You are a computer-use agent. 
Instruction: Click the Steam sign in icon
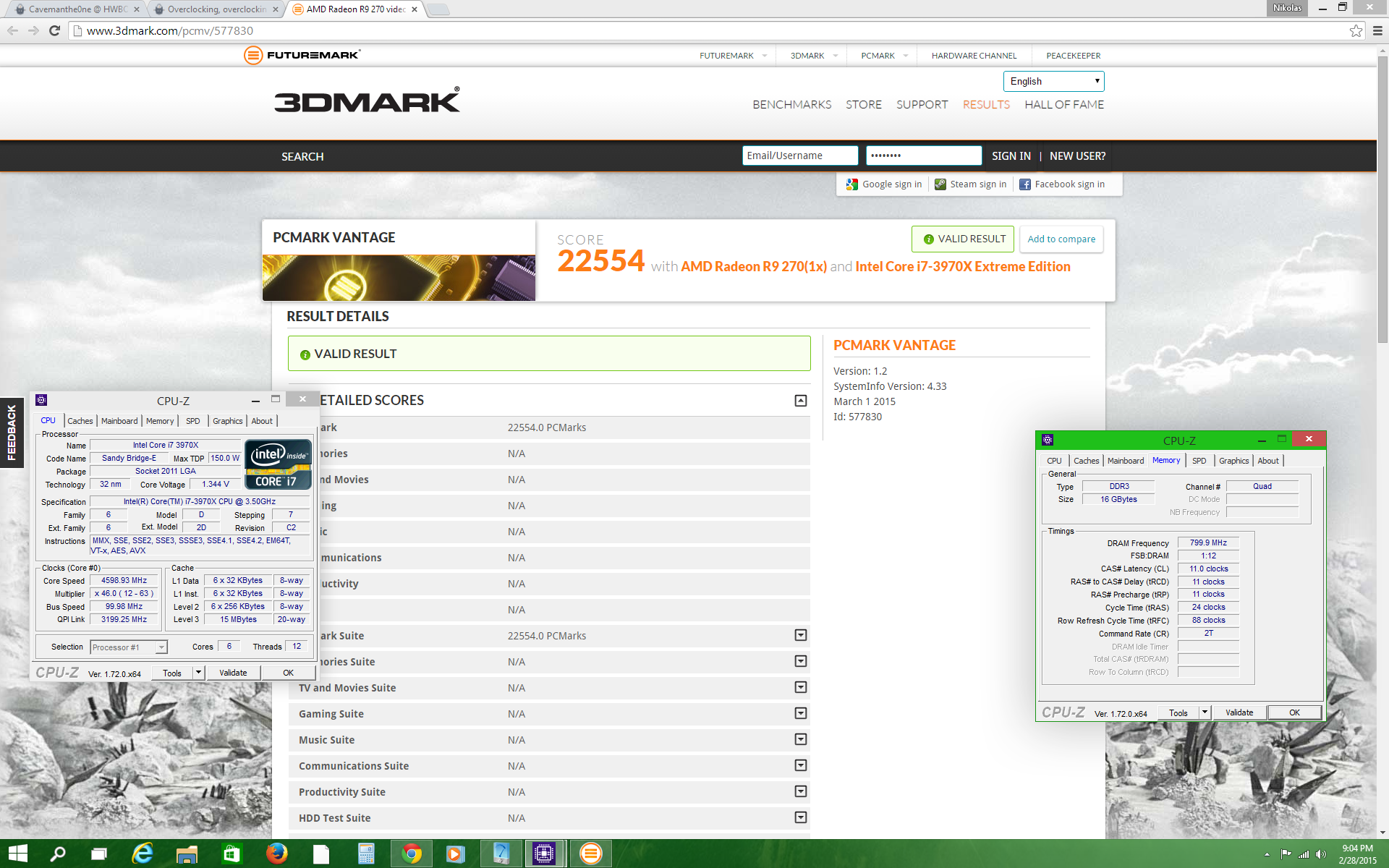(940, 184)
